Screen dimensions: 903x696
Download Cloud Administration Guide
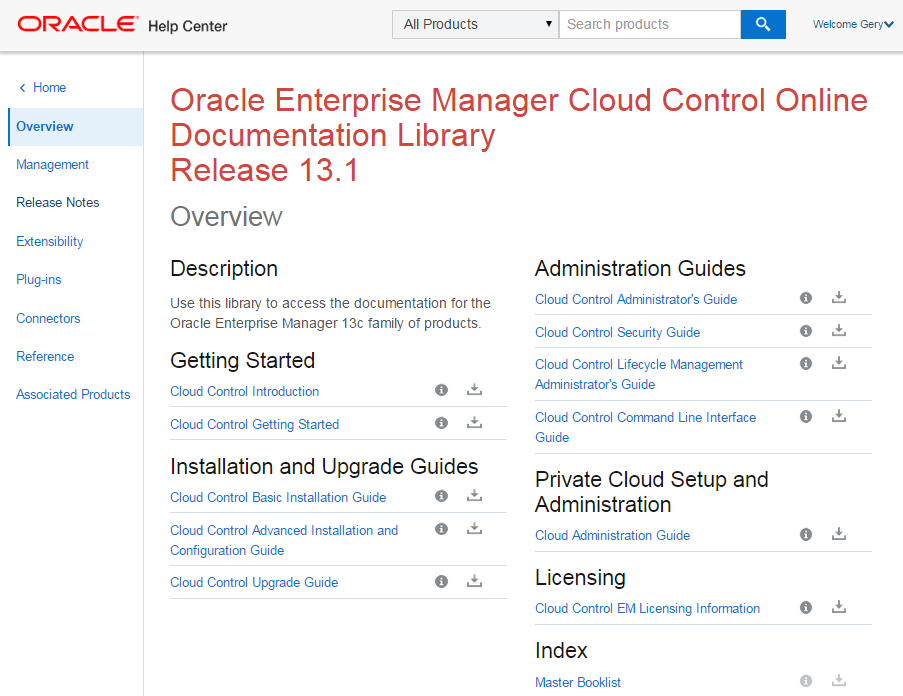click(x=838, y=534)
